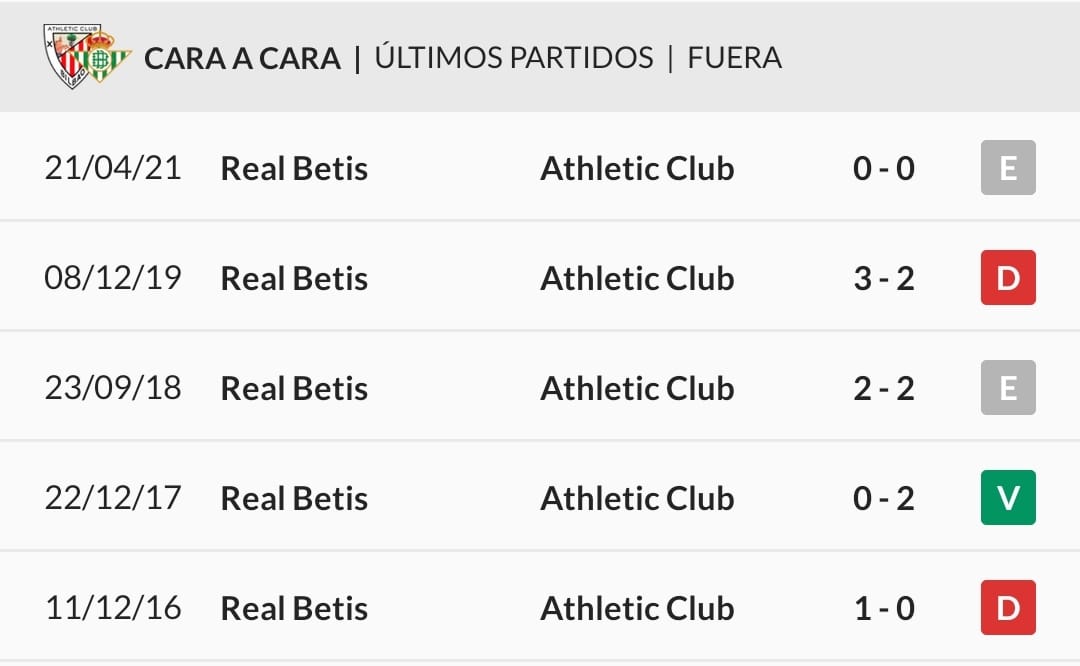Click Real Betis in the 22/12/17 row
1080x666 pixels.
(x=294, y=498)
